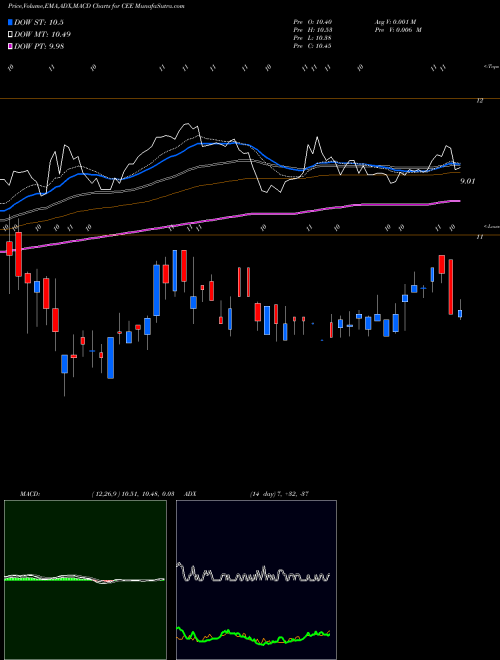
Task: Click the '9.01' value label beside EMA lines
Action: (x=467, y=181)
